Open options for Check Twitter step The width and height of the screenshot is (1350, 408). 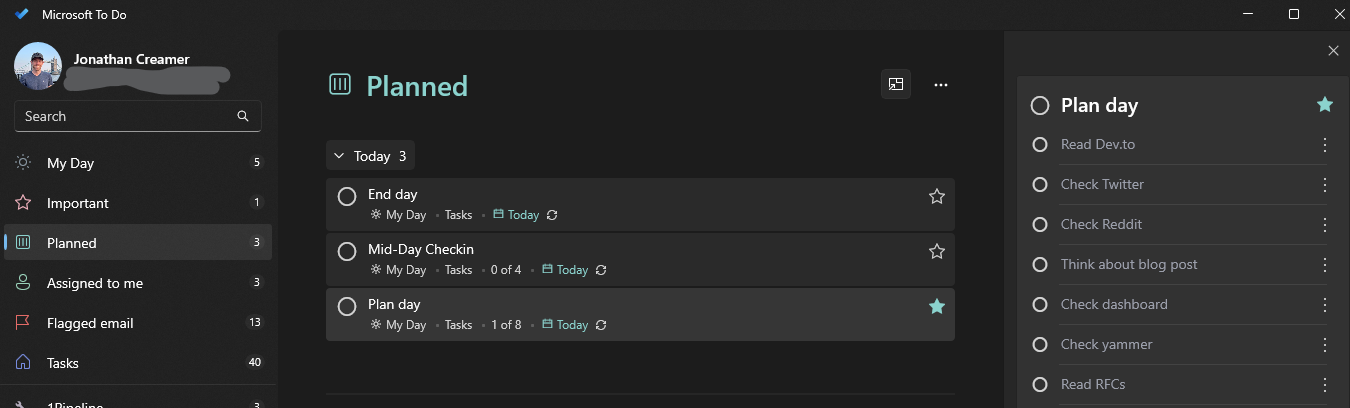click(1325, 185)
